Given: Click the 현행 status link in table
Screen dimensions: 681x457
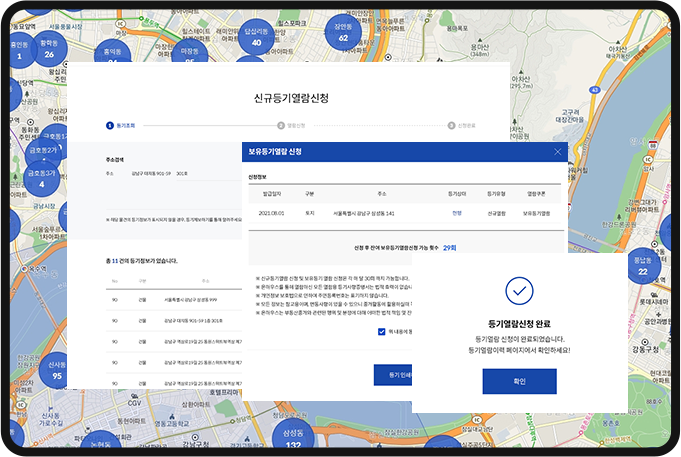Looking at the screenshot, I should click(455, 213).
